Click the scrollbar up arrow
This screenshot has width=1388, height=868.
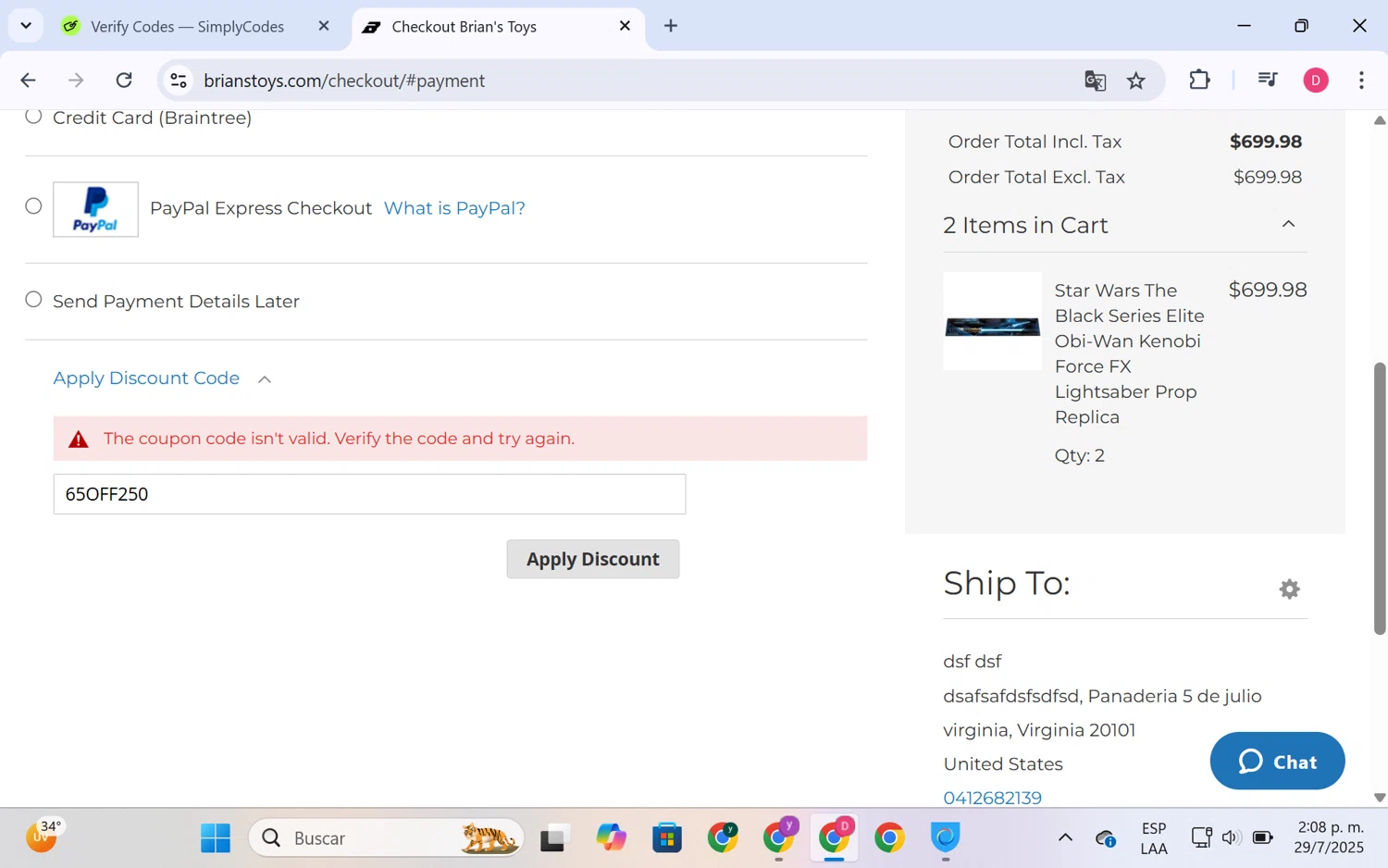click(1380, 120)
